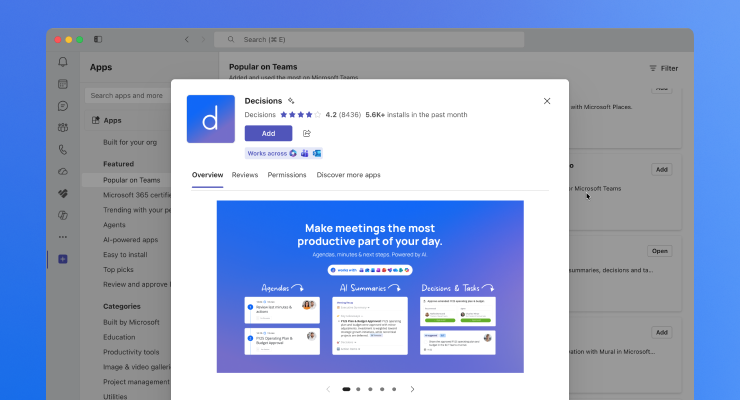
Task: Select the Apps plus icon in sidebar
Action: click(x=63, y=259)
